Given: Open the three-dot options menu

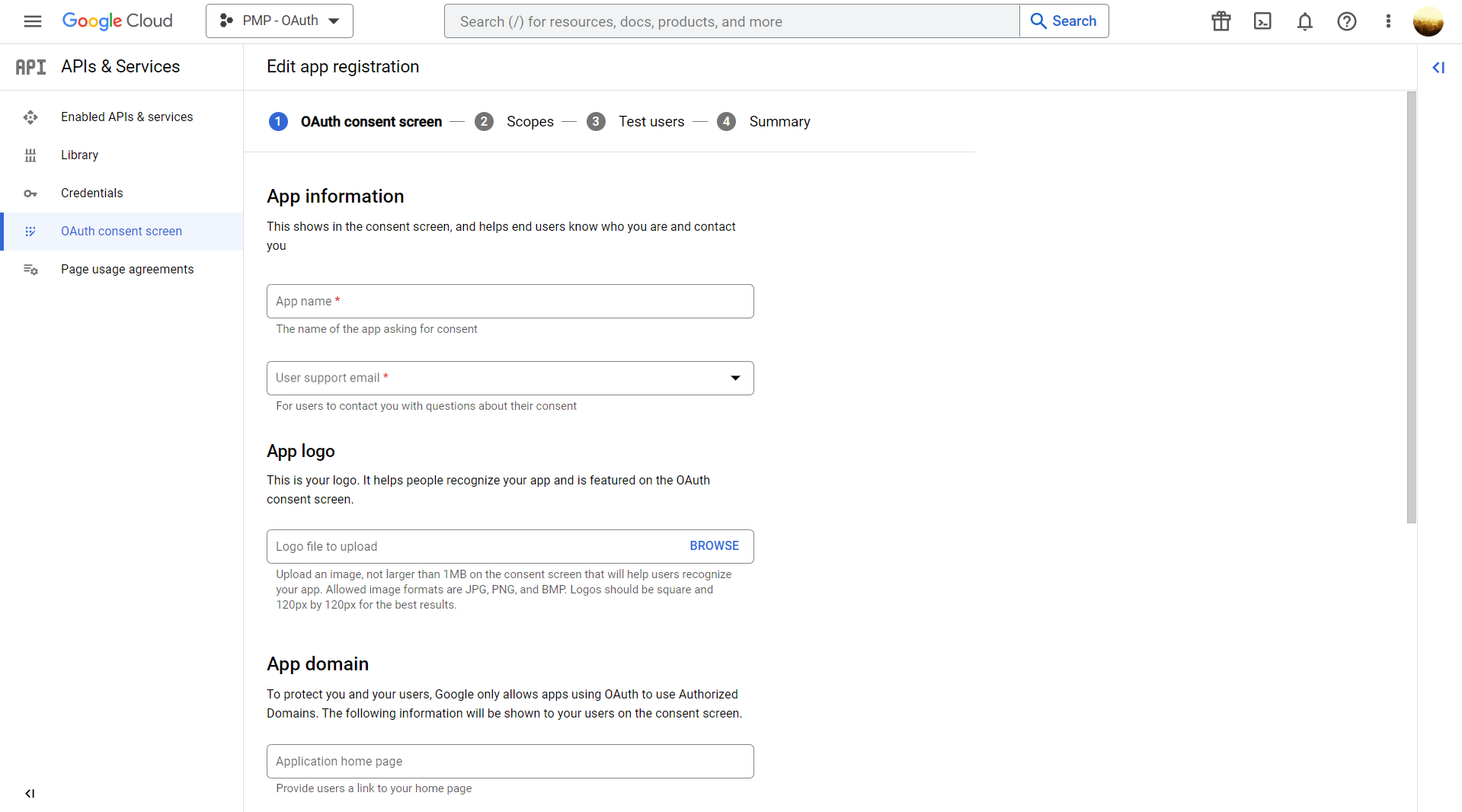Looking at the screenshot, I should coord(1388,21).
